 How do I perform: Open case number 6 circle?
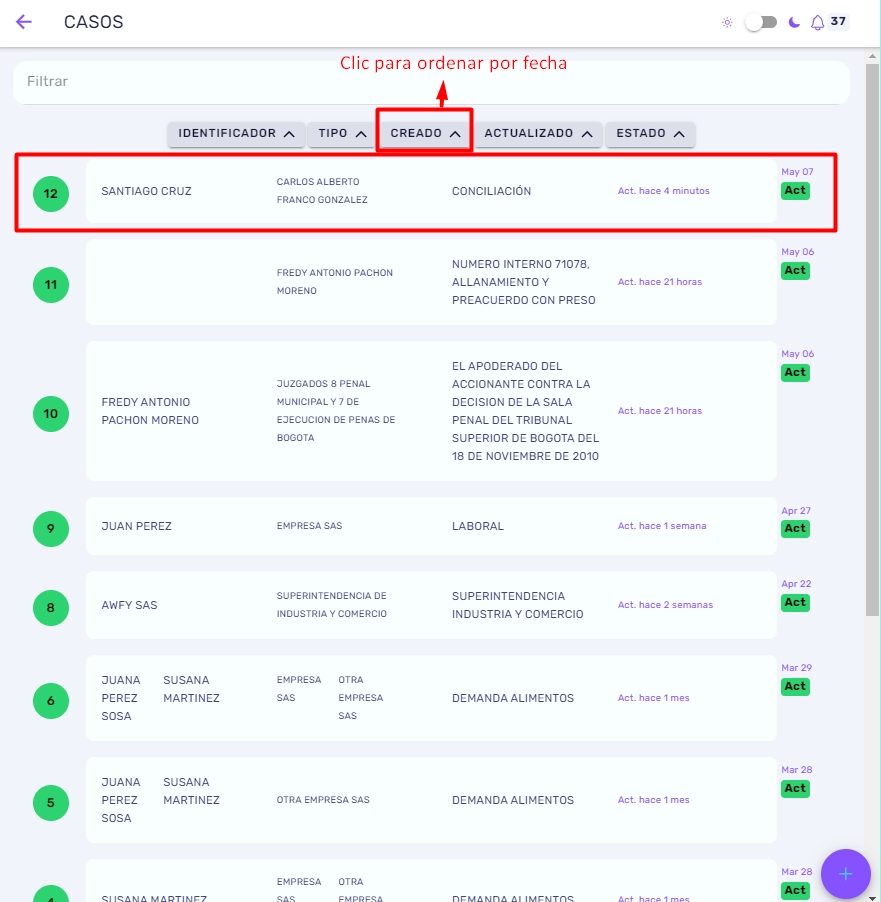(x=51, y=701)
